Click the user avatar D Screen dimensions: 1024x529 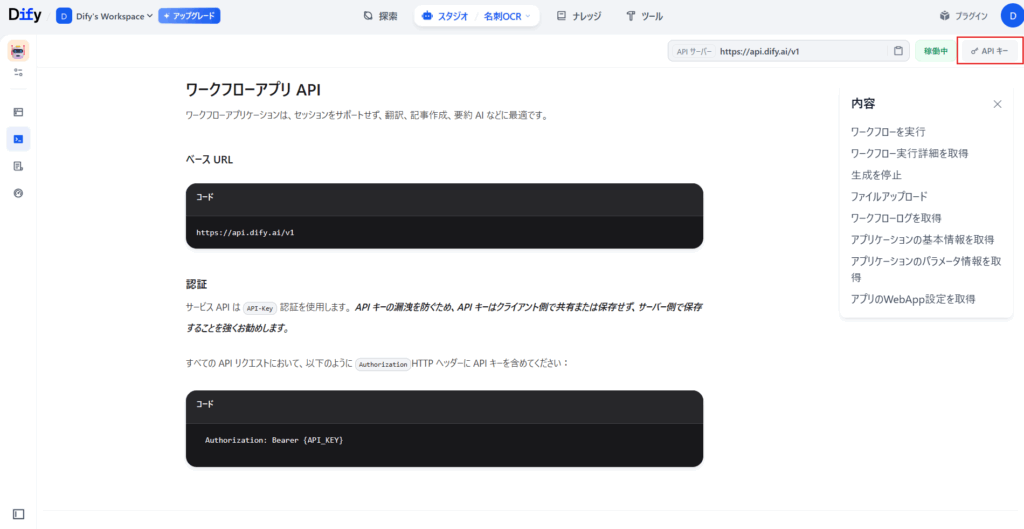1011,16
